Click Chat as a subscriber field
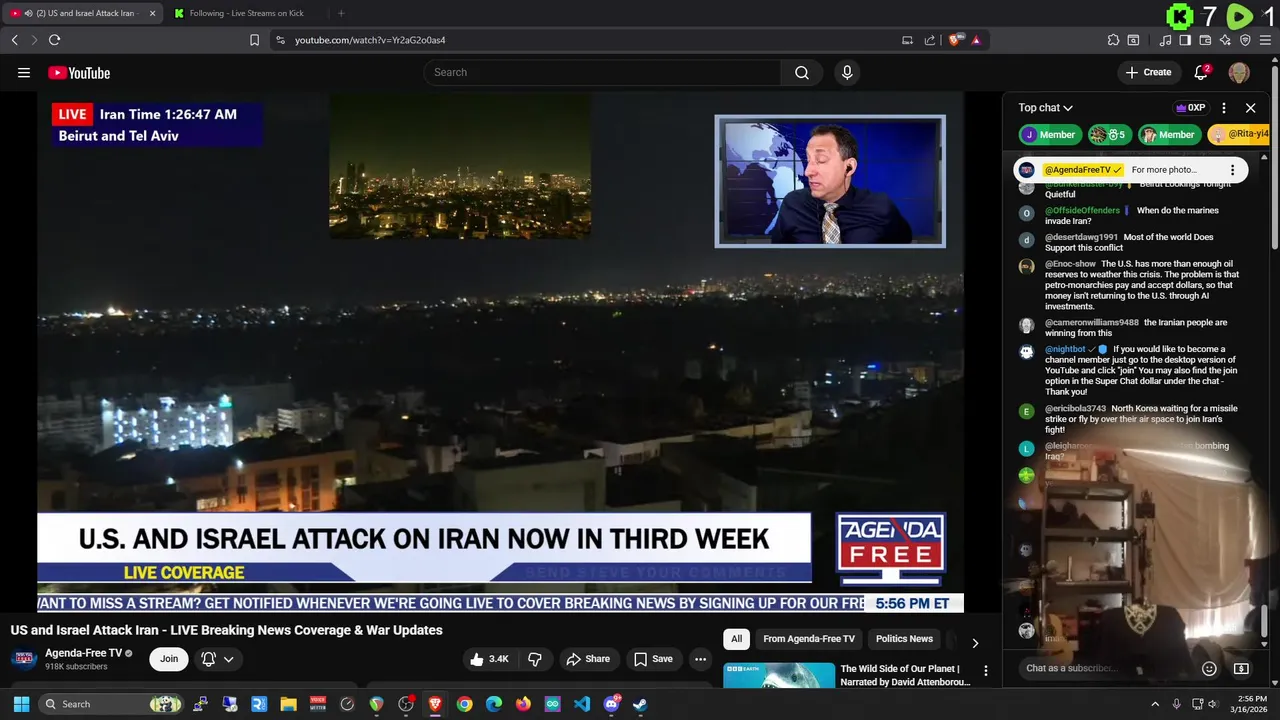This screenshot has height=720, width=1280. coord(1107,668)
